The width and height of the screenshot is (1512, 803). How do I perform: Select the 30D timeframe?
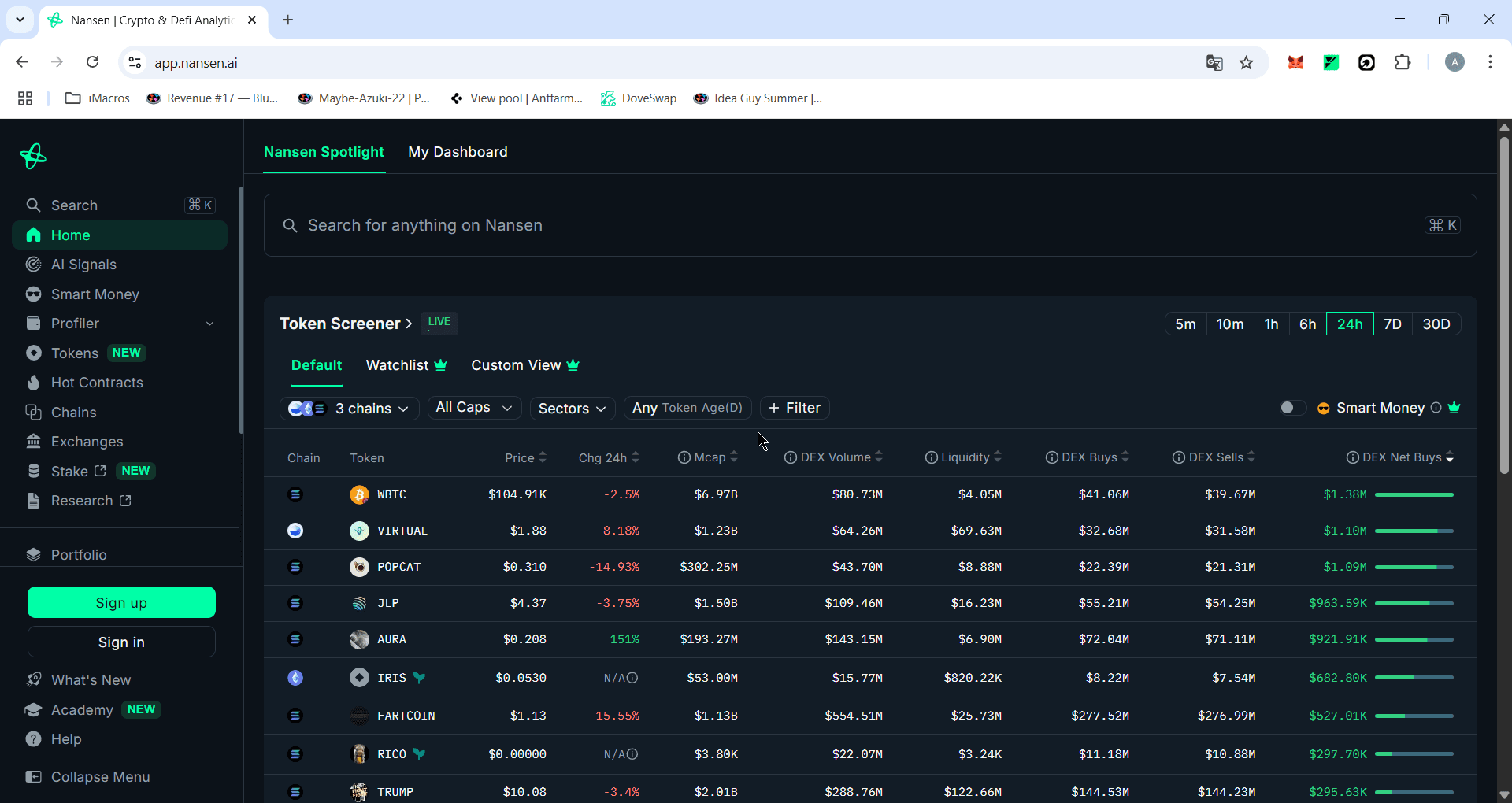1436,324
